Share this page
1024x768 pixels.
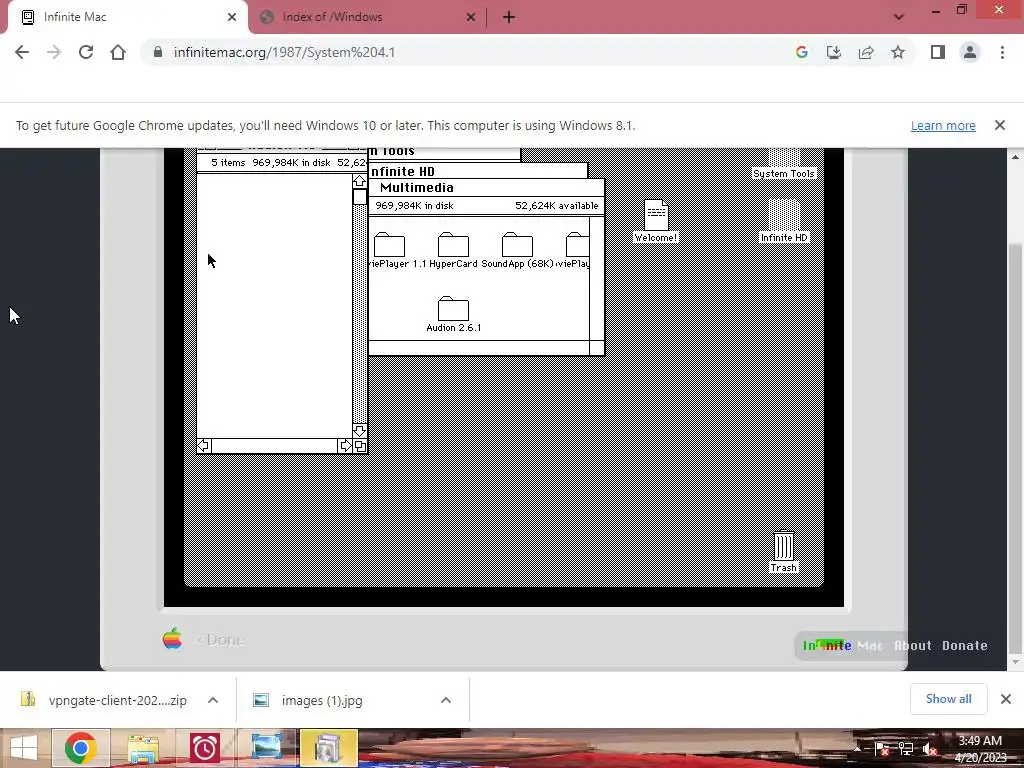click(866, 52)
